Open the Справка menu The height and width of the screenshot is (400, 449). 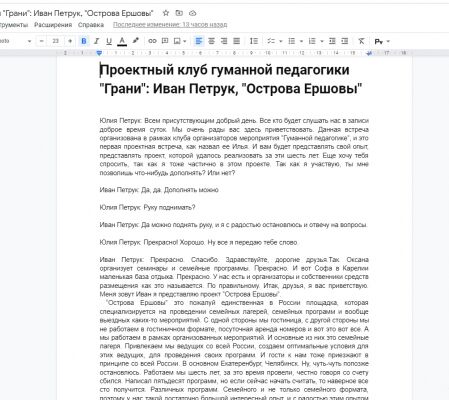tap(91, 25)
